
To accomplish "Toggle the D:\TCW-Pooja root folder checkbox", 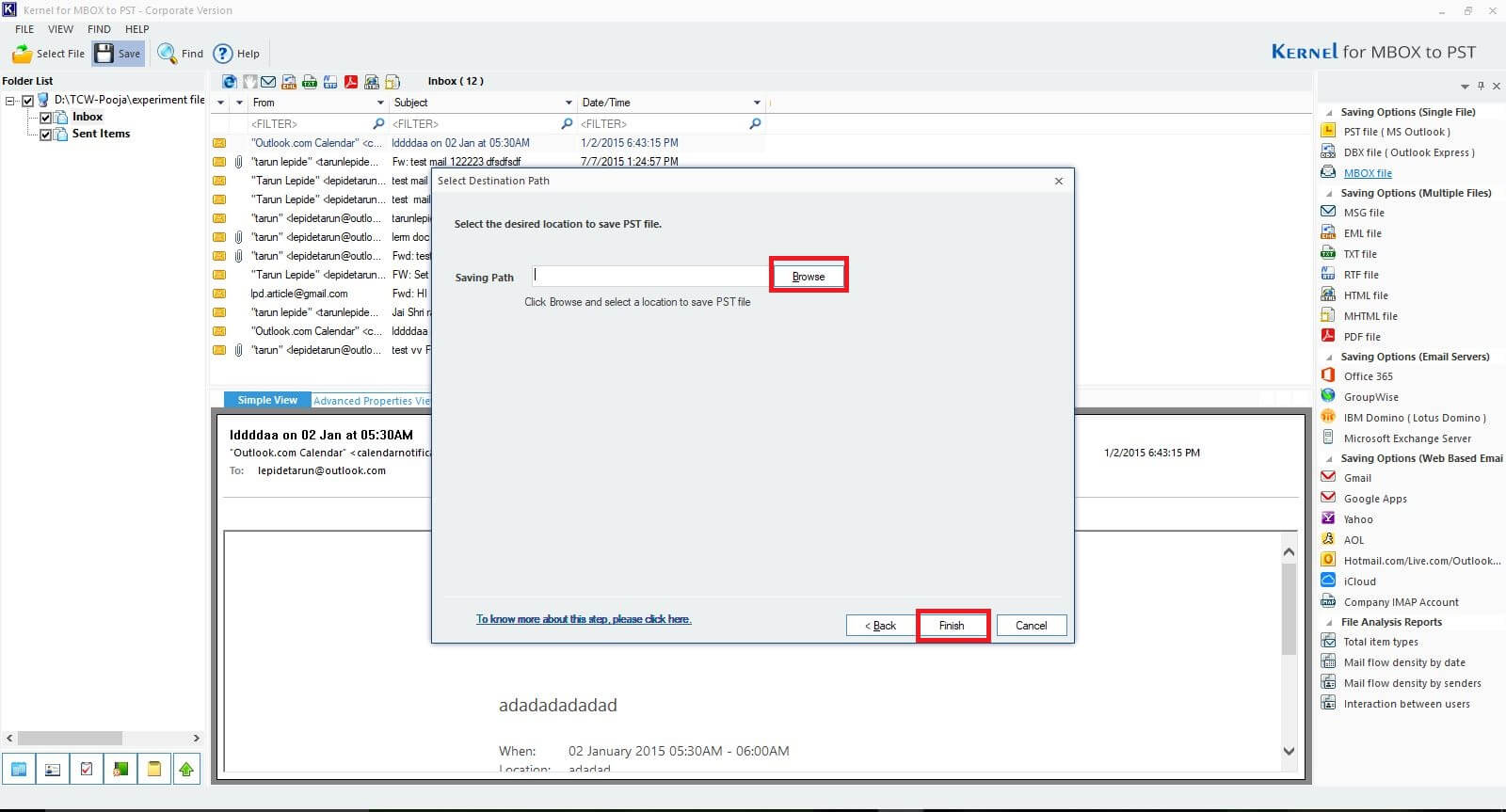I will click(x=28, y=101).
